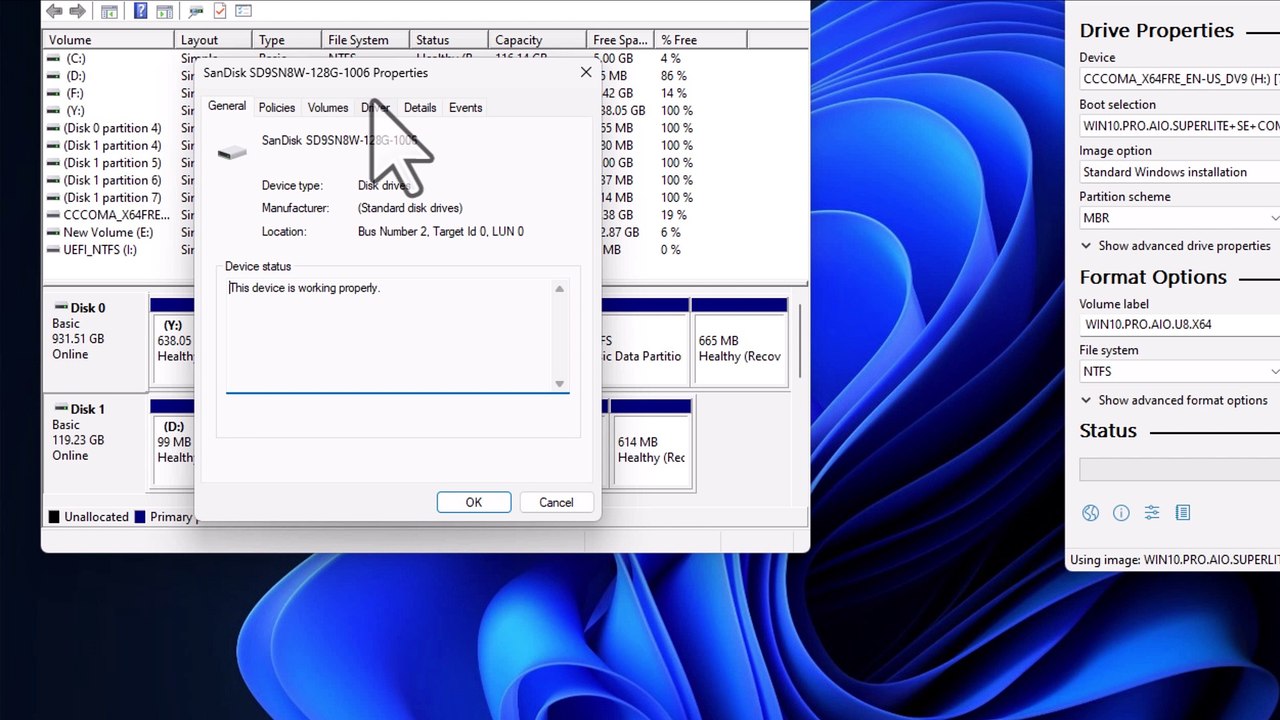Open the Image option dropdown
This screenshot has height=720, width=1280.
[x=1178, y=172]
